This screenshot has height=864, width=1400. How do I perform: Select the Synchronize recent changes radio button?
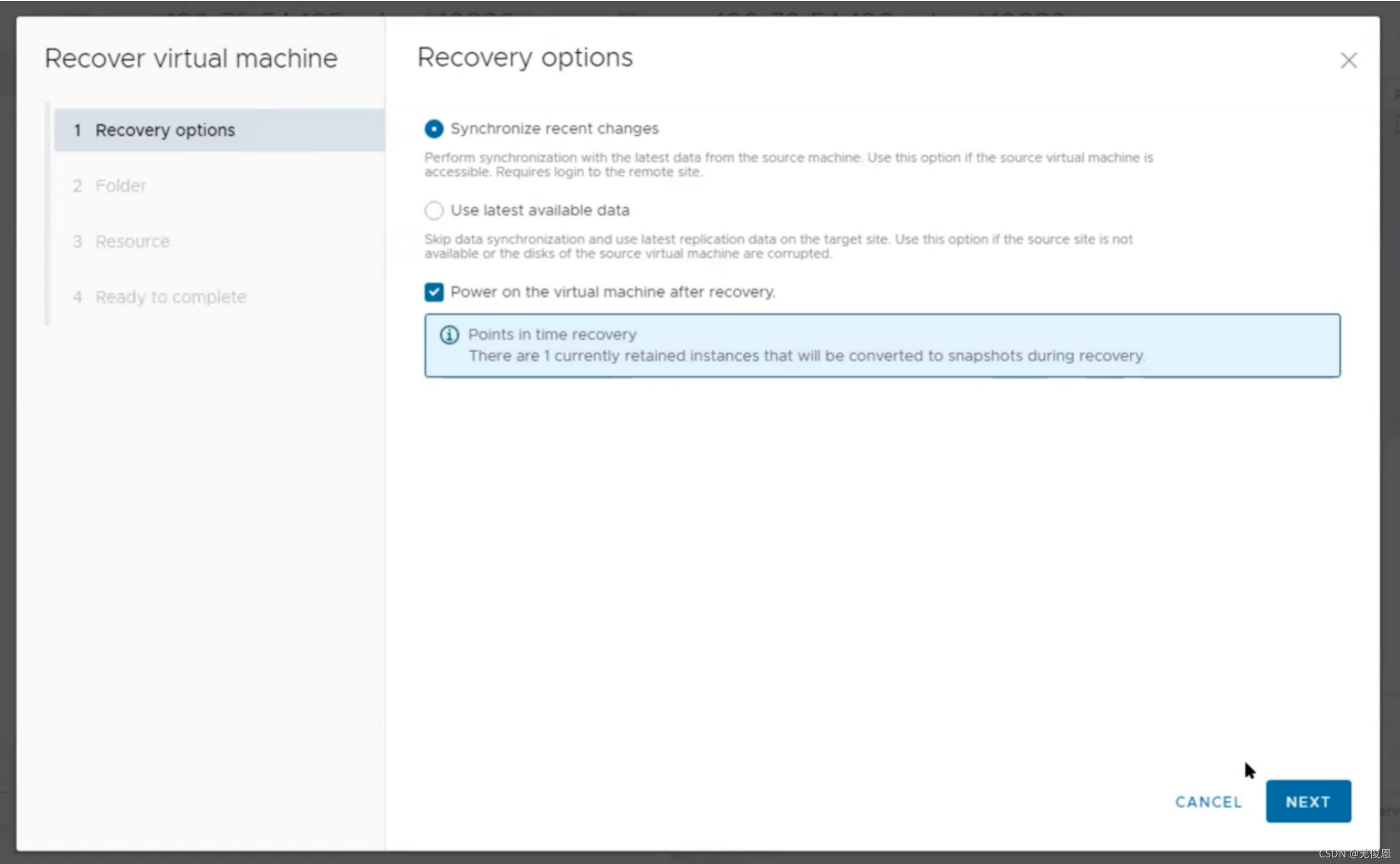434,129
